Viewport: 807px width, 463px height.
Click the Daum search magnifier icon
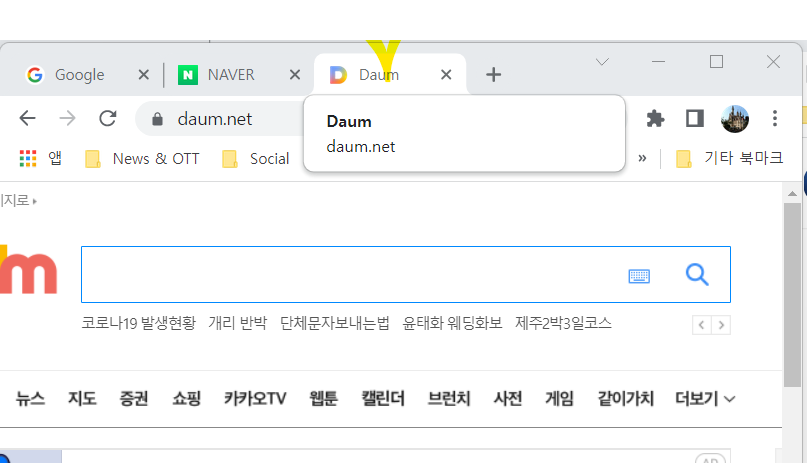click(x=697, y=275)
